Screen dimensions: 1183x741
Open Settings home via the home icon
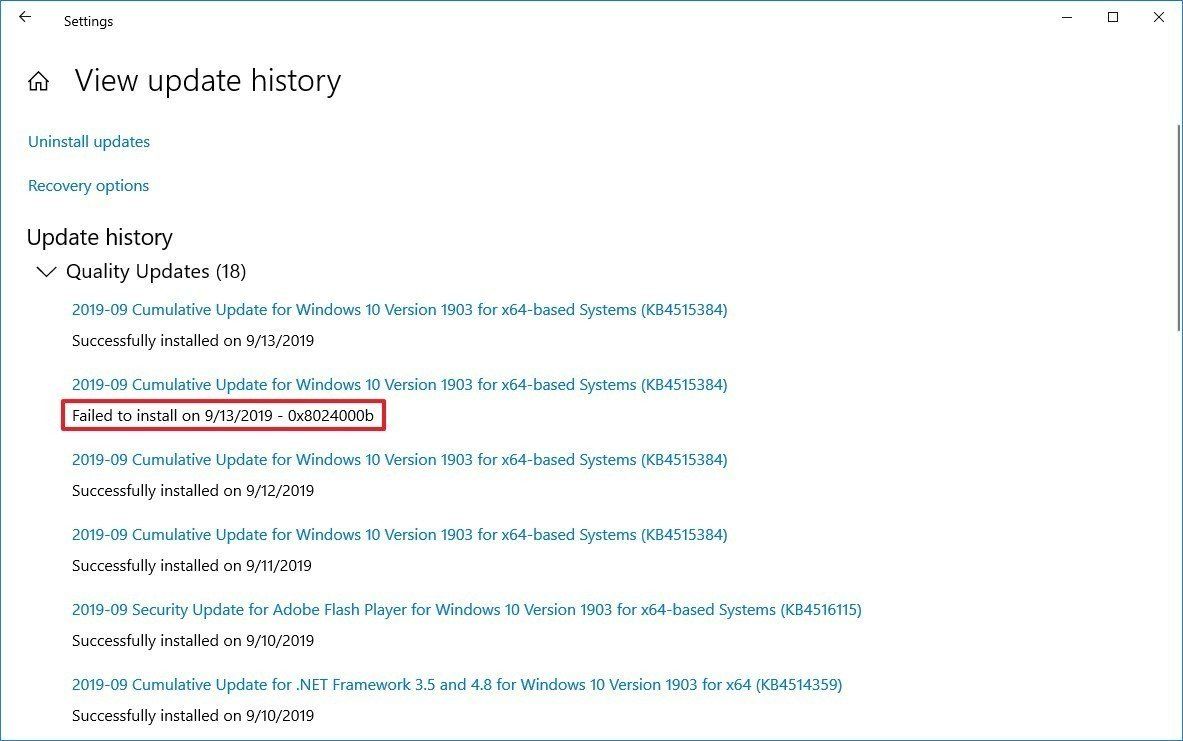37,81
